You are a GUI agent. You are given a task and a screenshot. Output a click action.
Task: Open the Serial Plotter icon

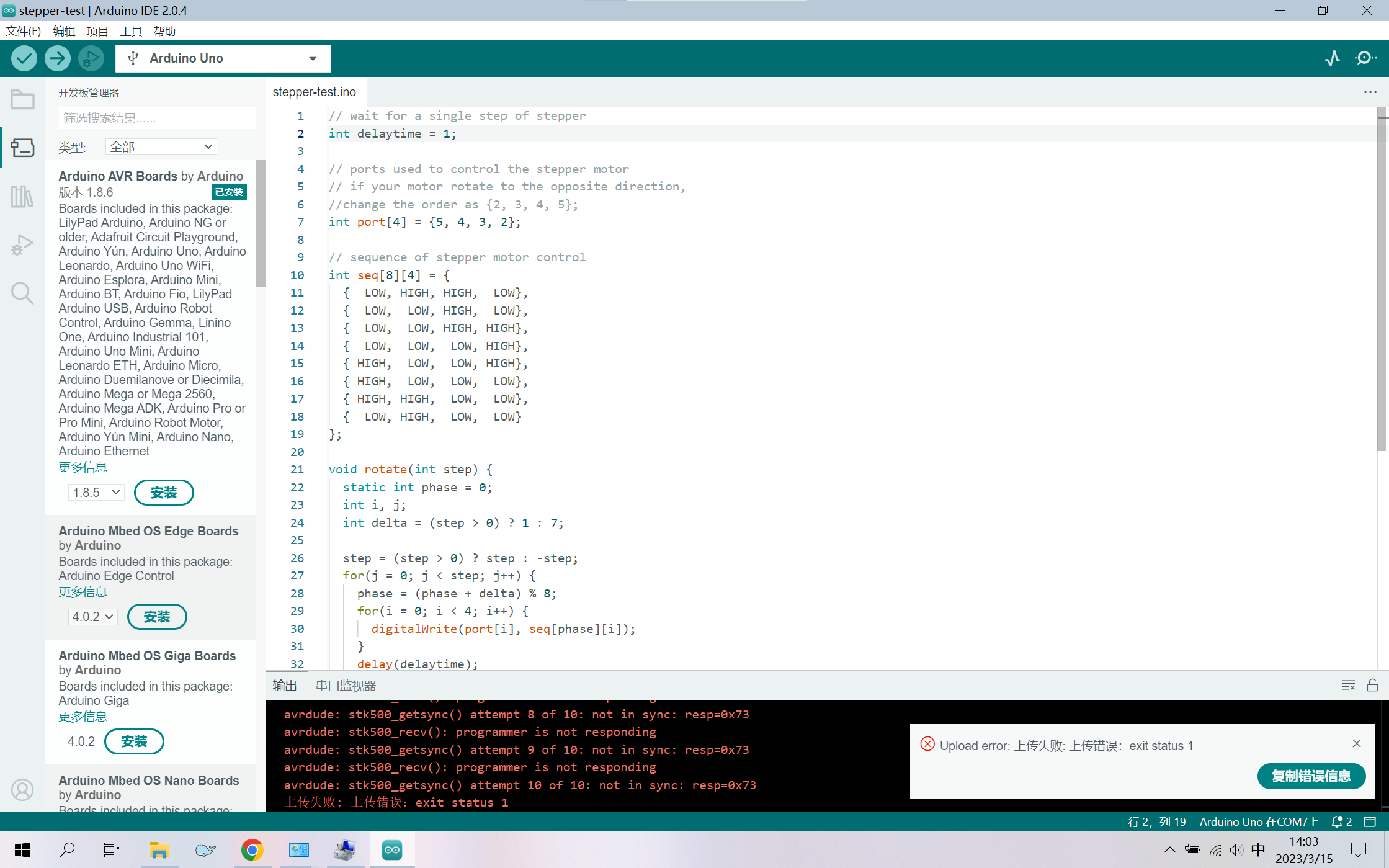1332,58
